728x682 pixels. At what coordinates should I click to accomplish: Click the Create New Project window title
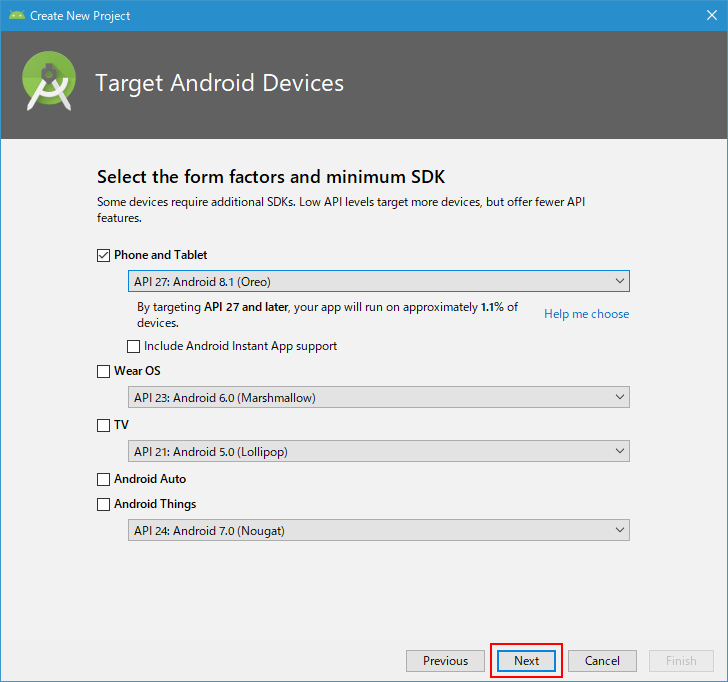[x=80, y=16]
